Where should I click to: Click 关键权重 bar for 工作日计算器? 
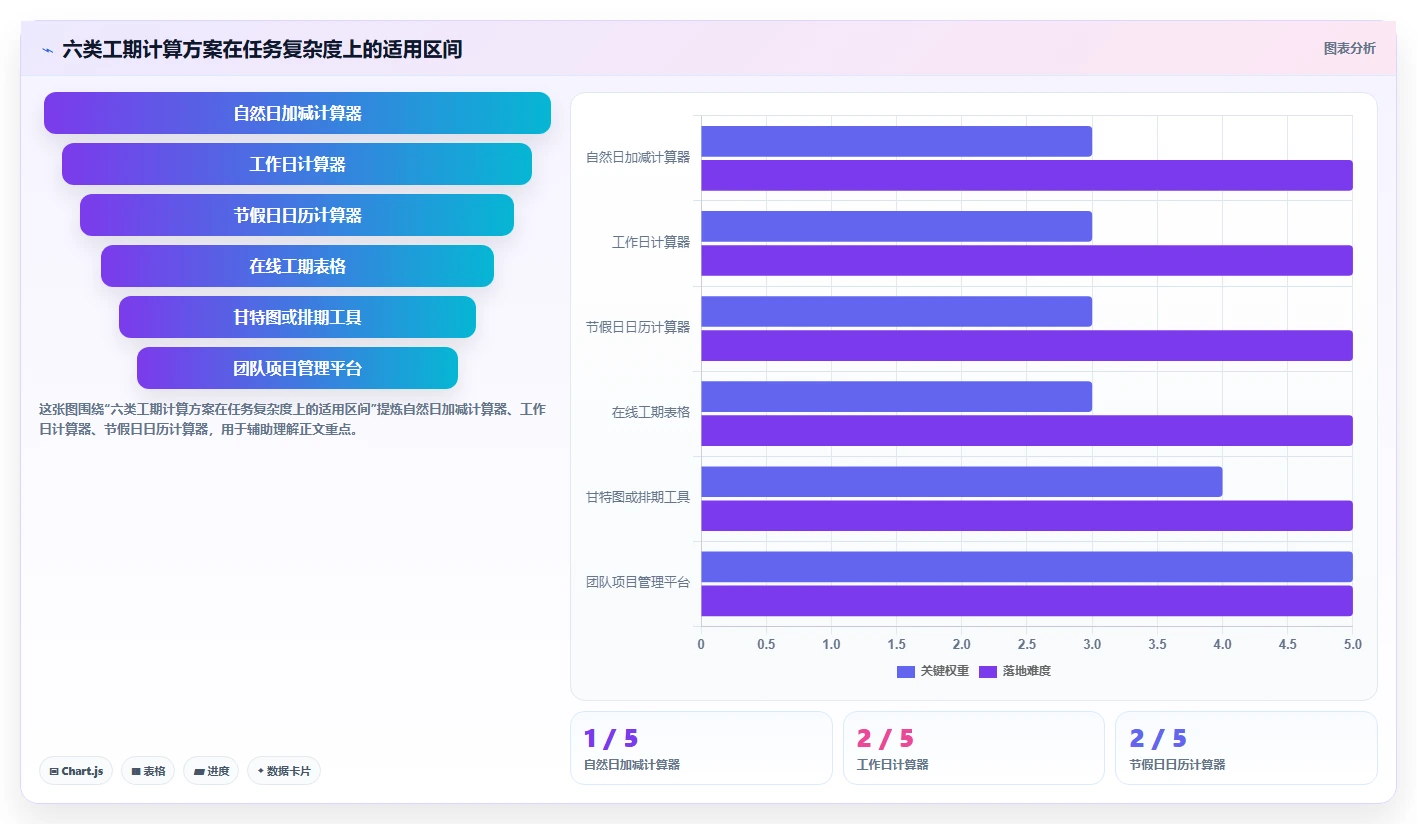click(x=896, y=226)
